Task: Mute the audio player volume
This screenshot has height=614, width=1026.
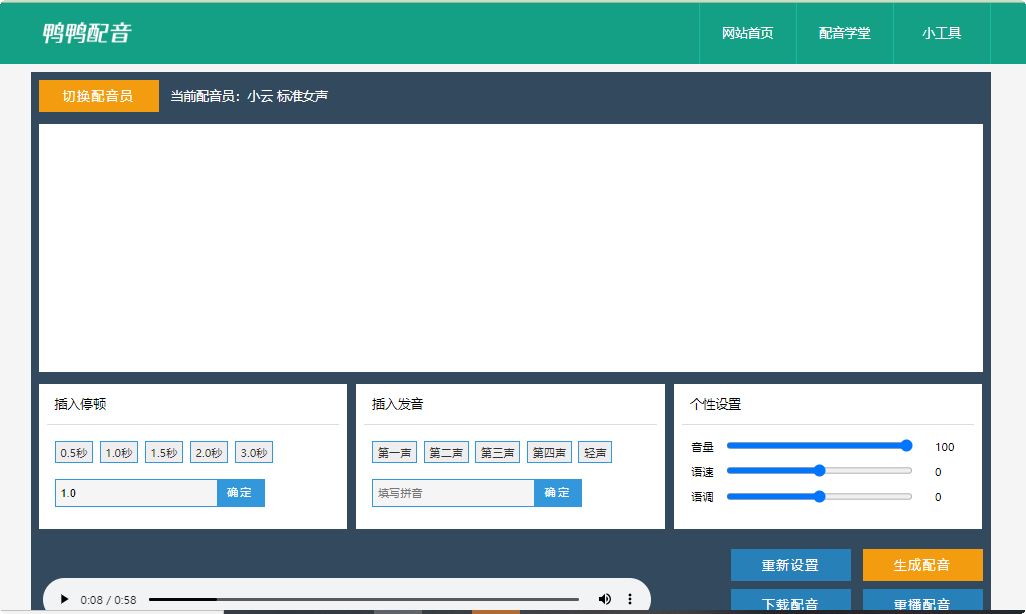Action: pyautogui.click(x=605, y=599)
